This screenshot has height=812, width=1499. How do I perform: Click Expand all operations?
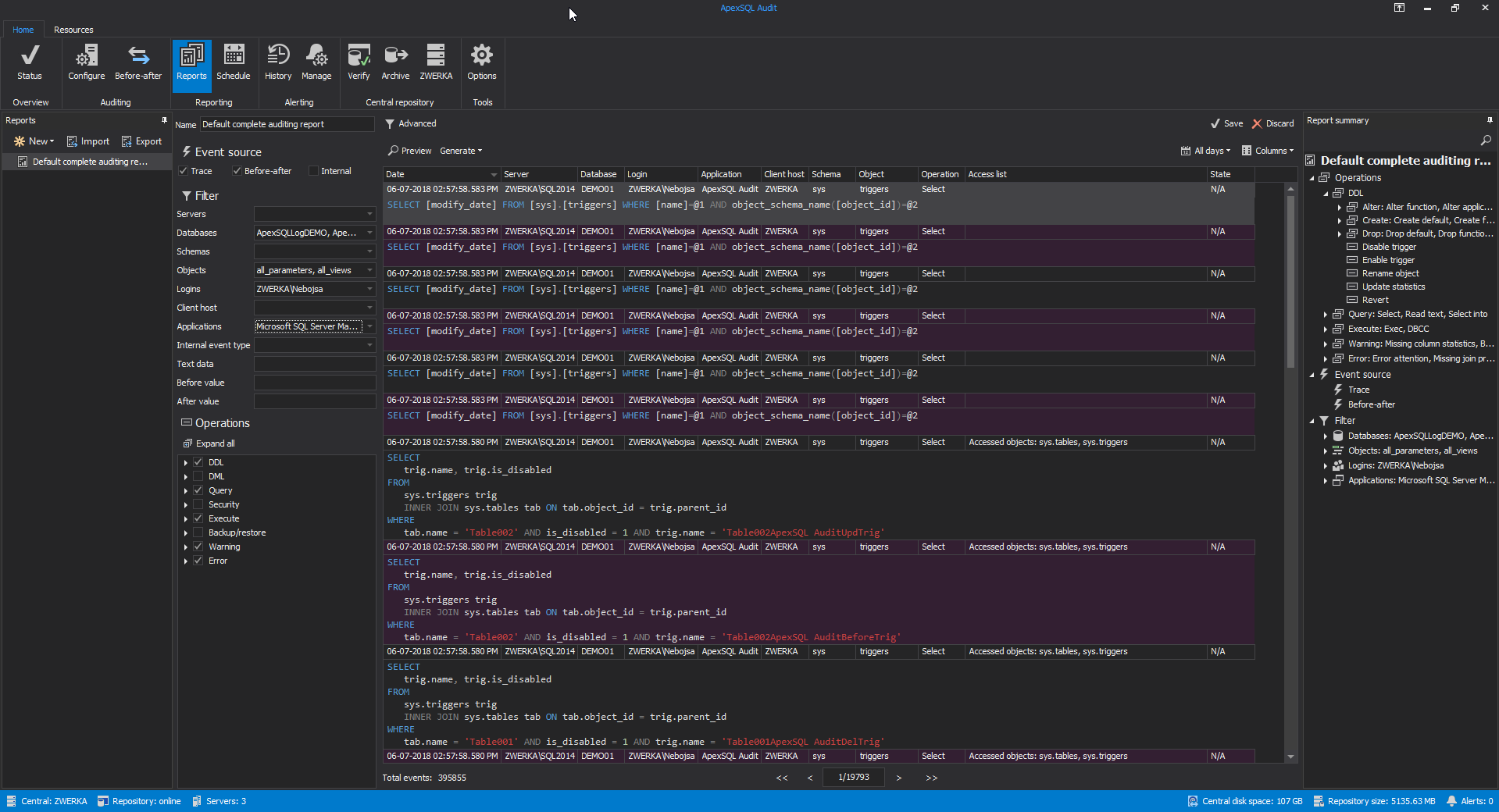[209, 443]
